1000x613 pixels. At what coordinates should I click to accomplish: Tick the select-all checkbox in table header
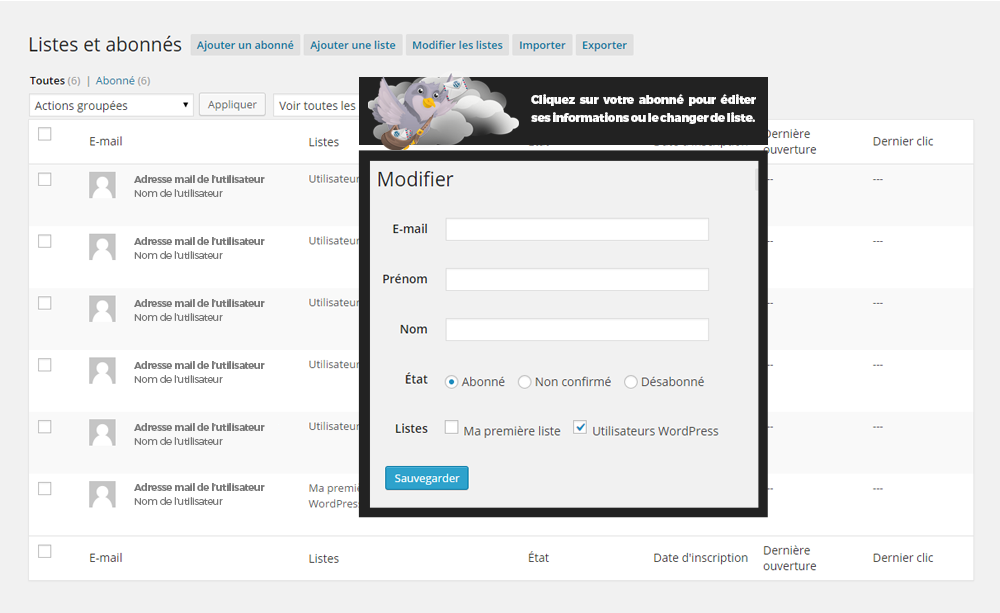point(45,134)
